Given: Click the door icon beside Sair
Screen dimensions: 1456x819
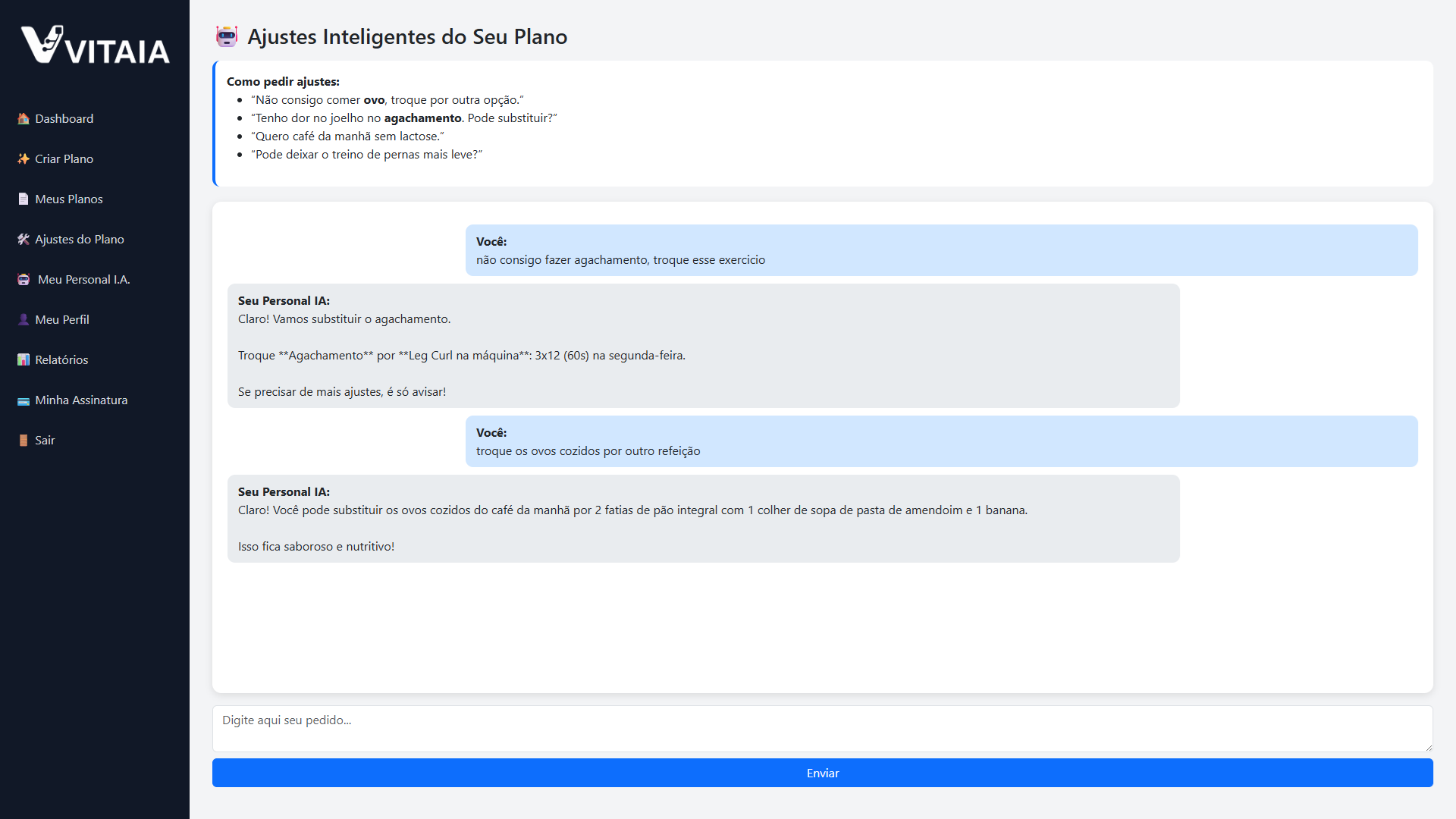Looking at the screenshot, I should click(24, 440).
